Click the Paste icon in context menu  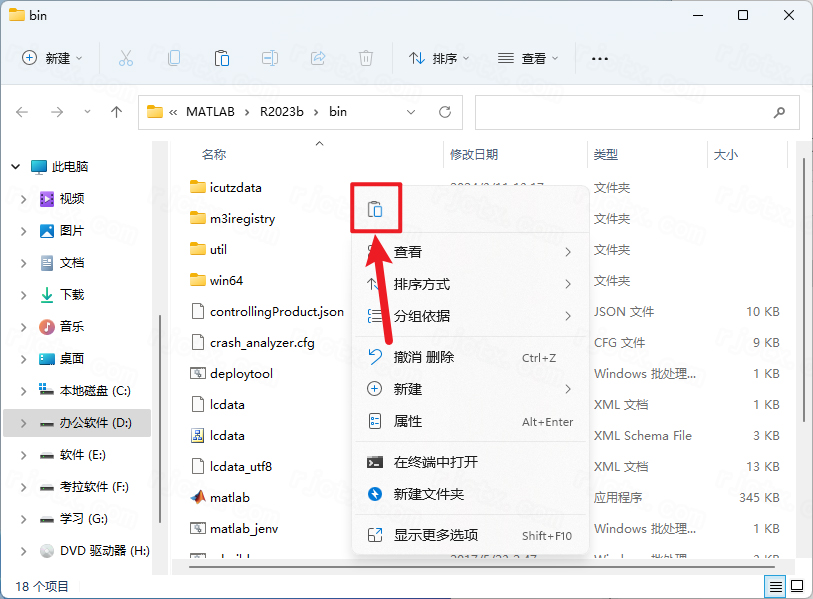(375, 209)
